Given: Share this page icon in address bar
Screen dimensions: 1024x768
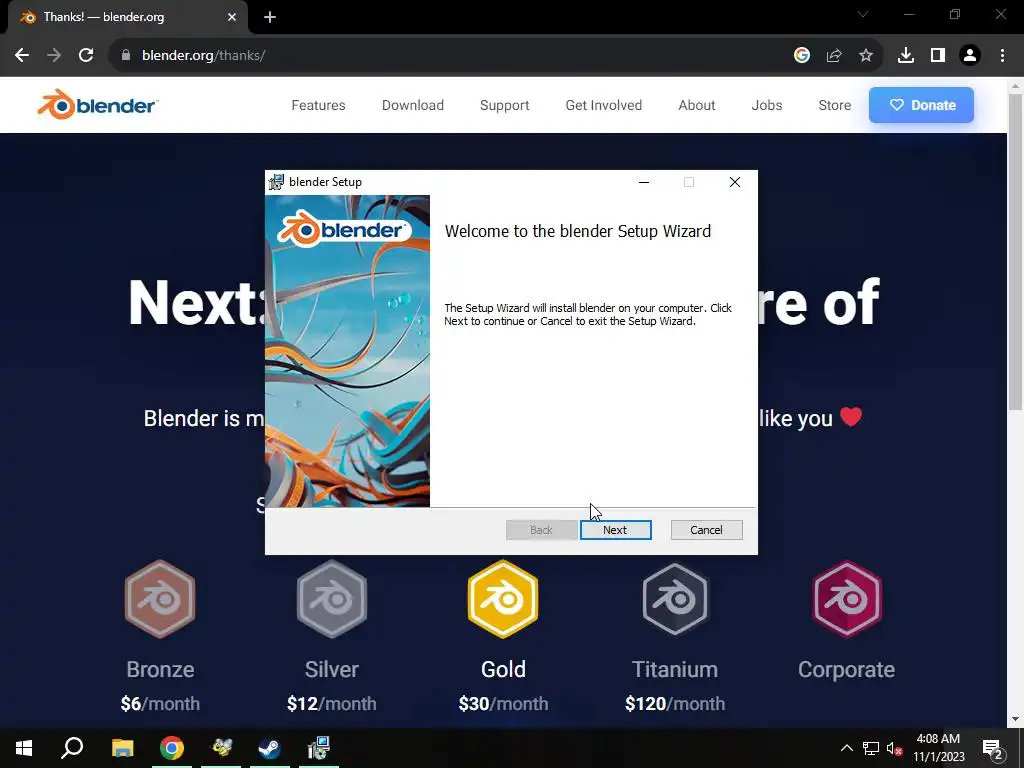Looking at the screenshot, I should 833,56.
